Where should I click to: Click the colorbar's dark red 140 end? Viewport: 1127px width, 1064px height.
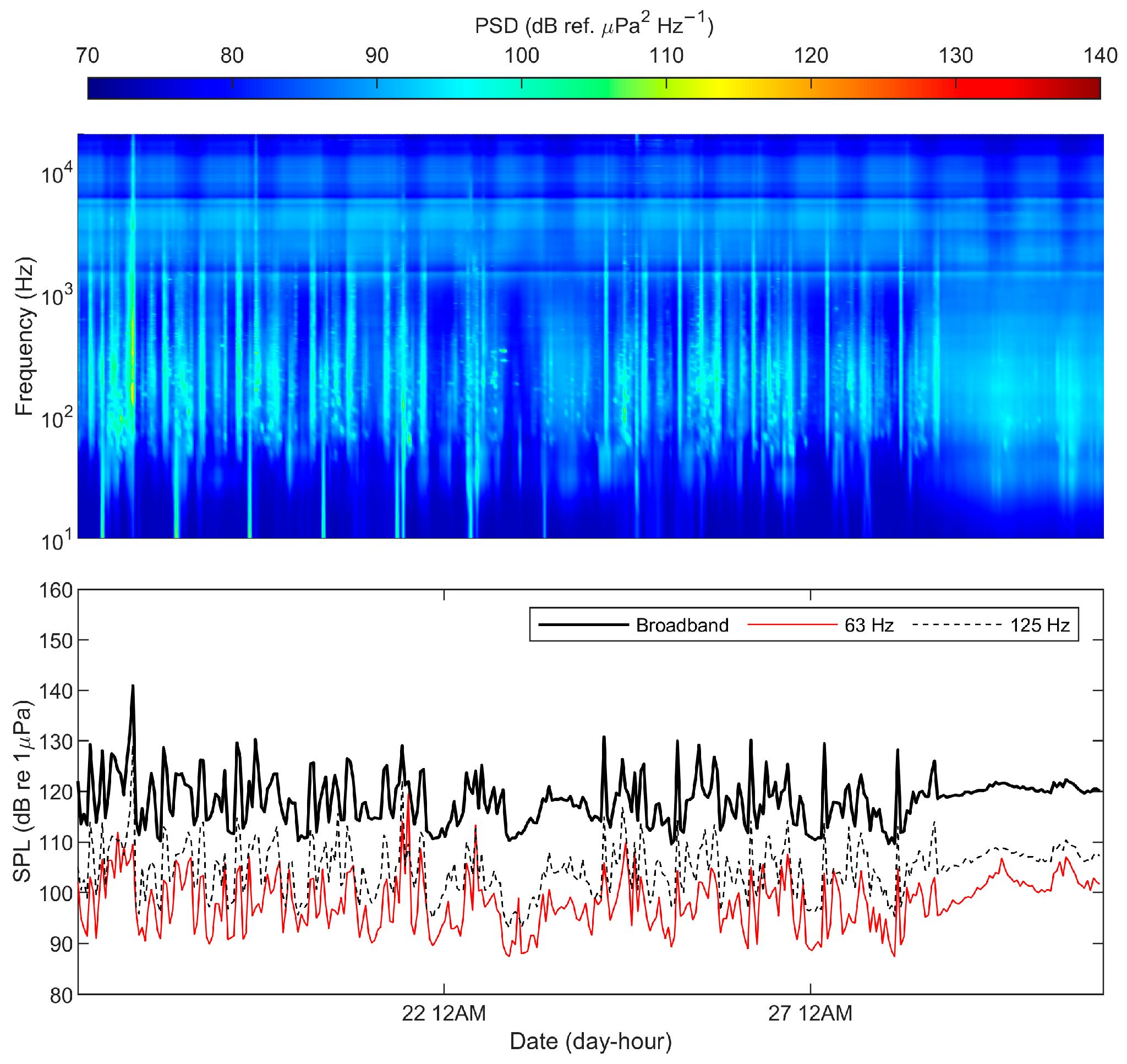tap(1096, 89)
